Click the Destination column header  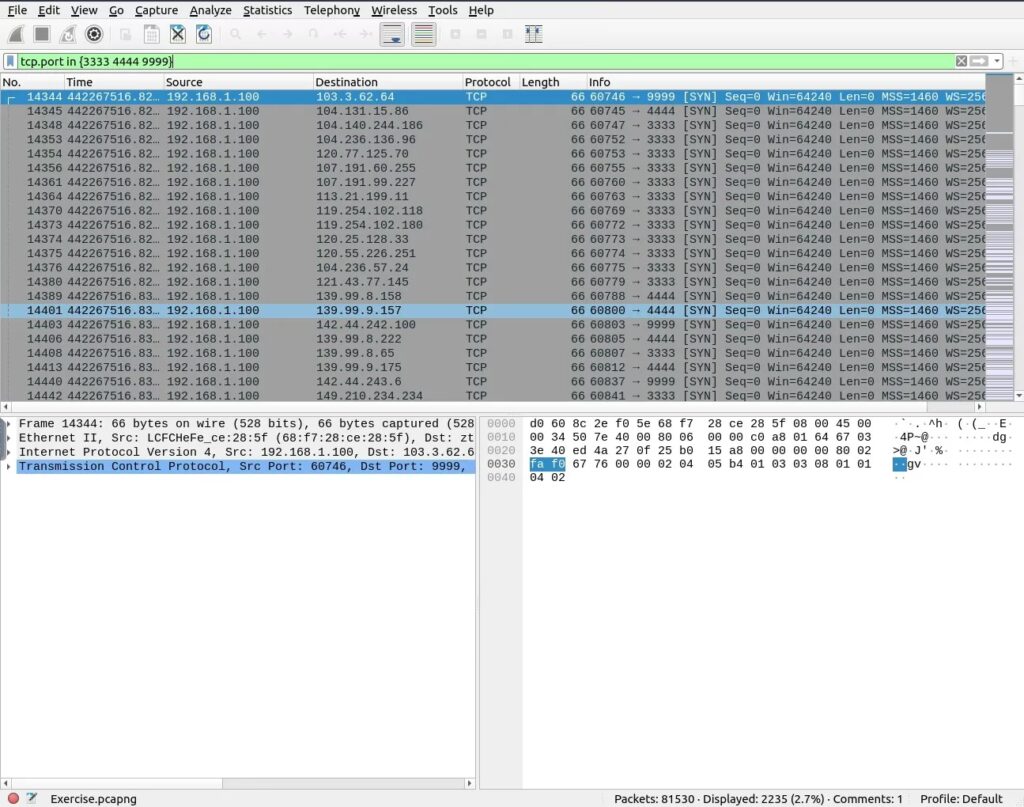pyautogui.click(x=347, y=82)
